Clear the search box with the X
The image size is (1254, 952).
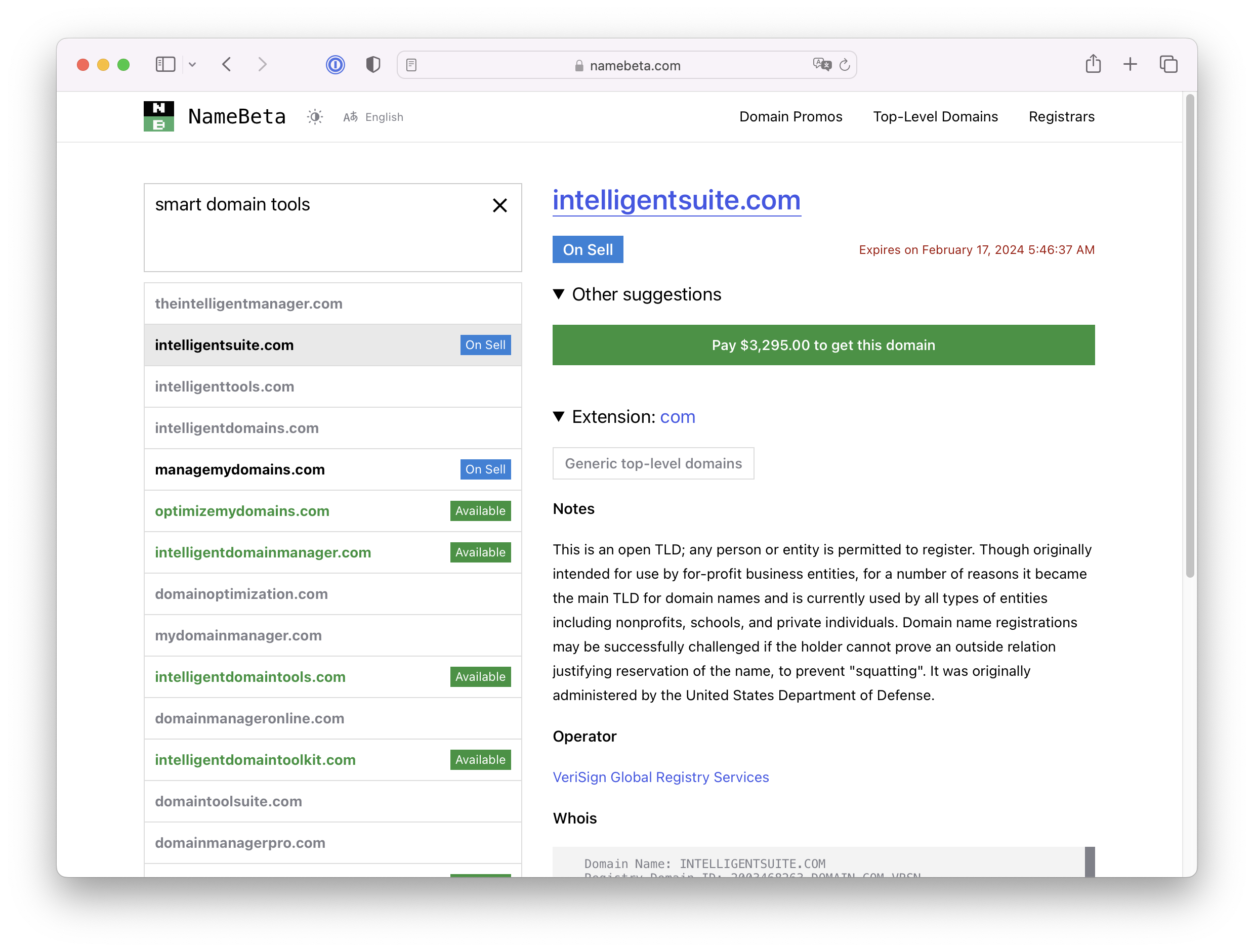pyautogui.click(x=499, y=205)
